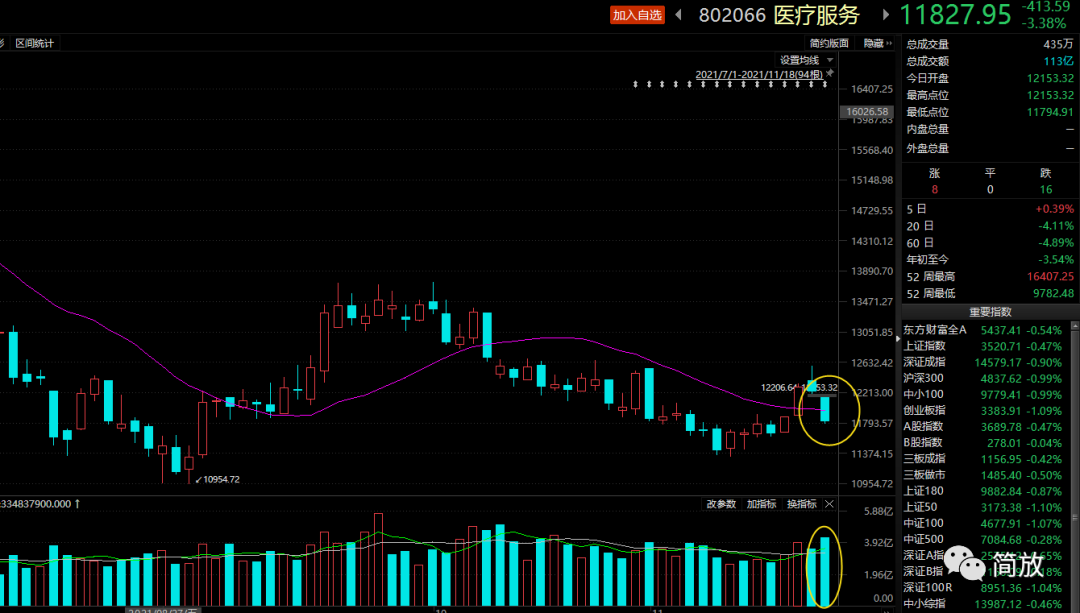Go to previous stock with left arrow
1080x613 pixels.
(x=679, y=15)
